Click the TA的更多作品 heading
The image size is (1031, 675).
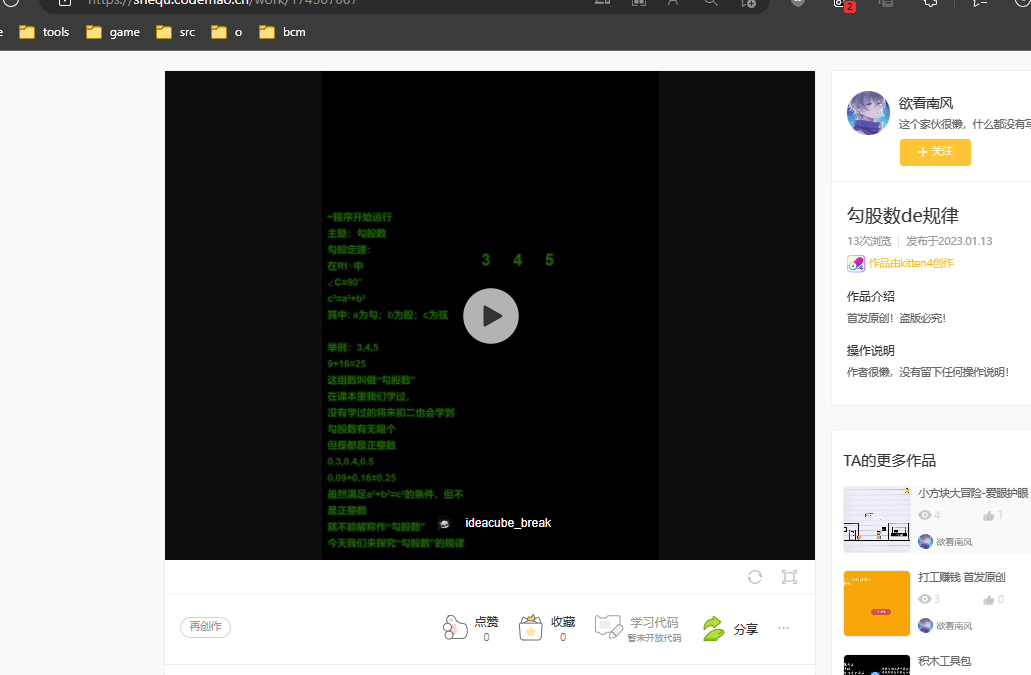pos(890,461)
